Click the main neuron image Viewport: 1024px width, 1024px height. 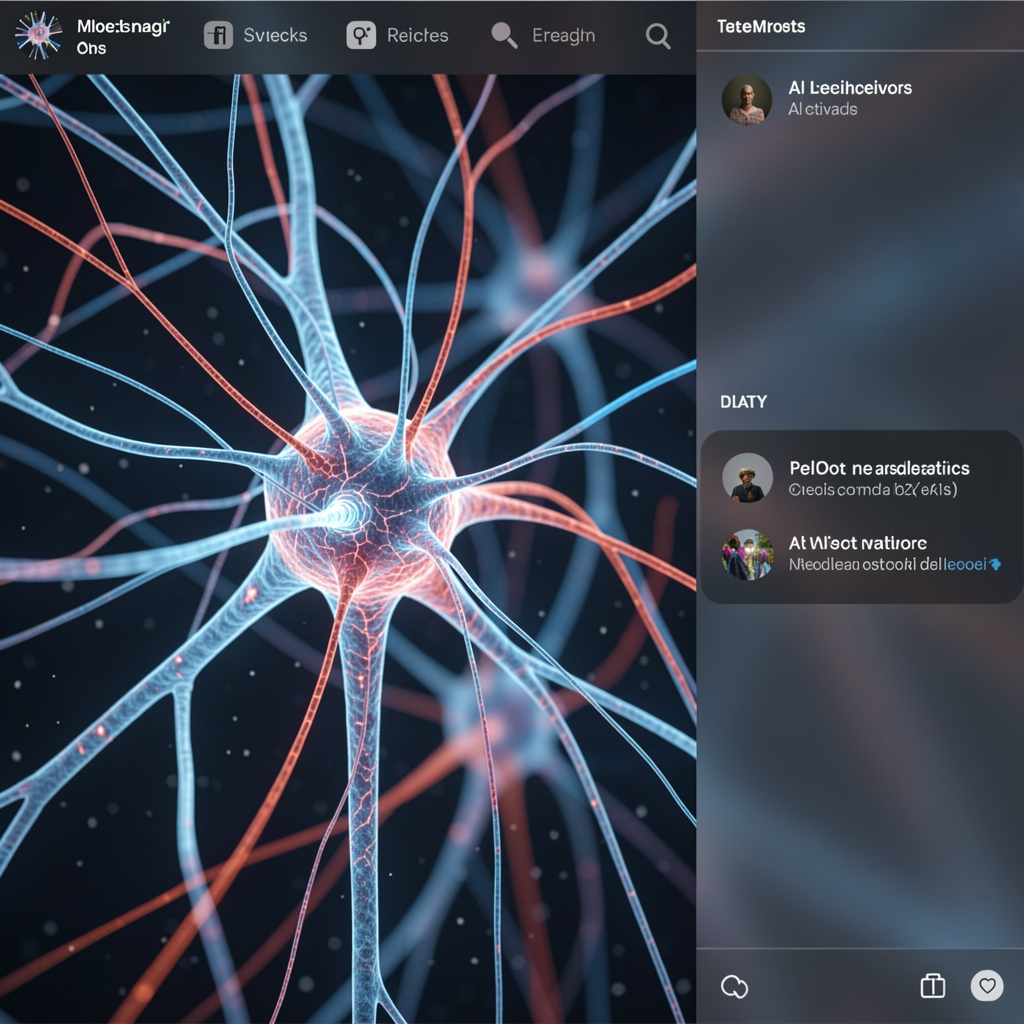347,549
